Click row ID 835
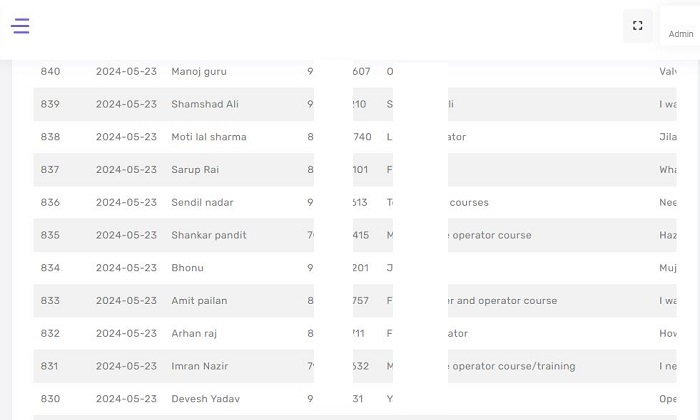 (50, 235)
